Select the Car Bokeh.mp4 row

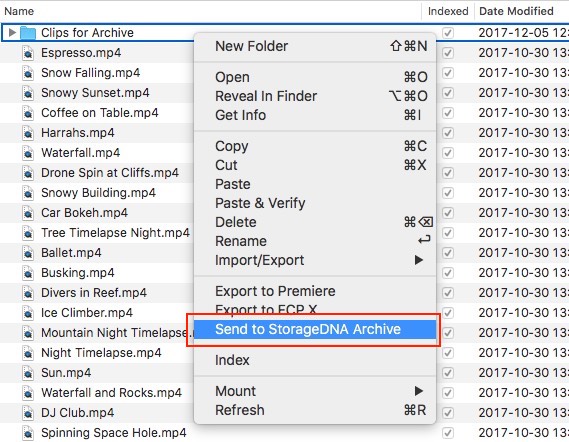(x=284, y=213)
